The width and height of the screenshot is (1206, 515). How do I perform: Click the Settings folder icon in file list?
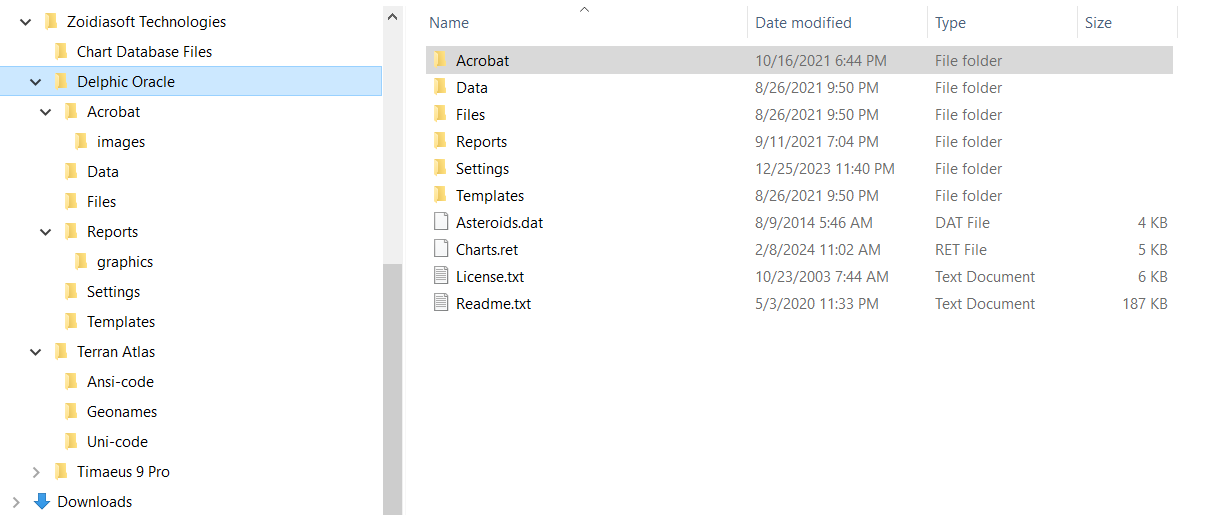[440, 168]
